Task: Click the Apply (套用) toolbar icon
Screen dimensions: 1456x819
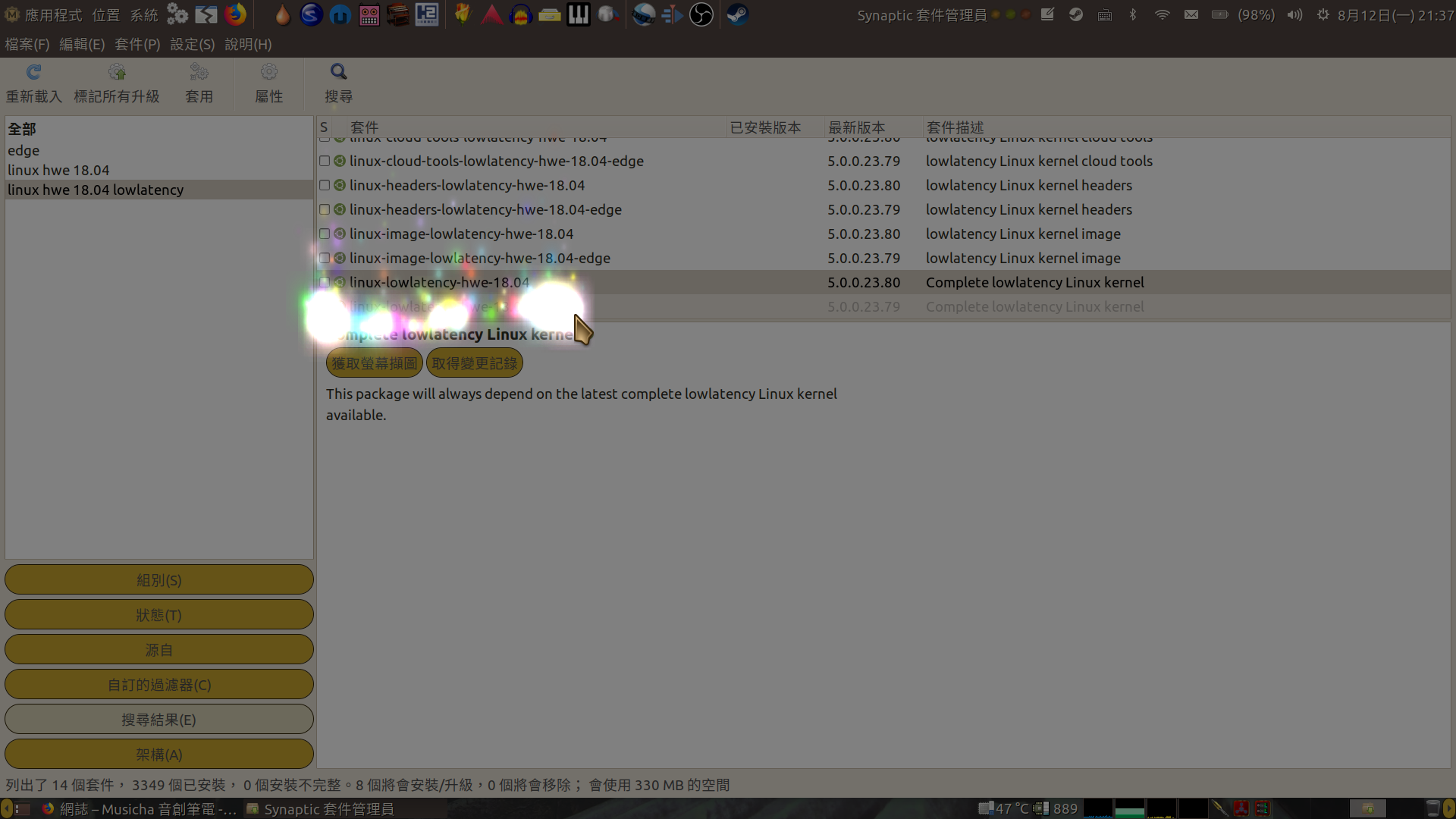Action: click(199, 73)
